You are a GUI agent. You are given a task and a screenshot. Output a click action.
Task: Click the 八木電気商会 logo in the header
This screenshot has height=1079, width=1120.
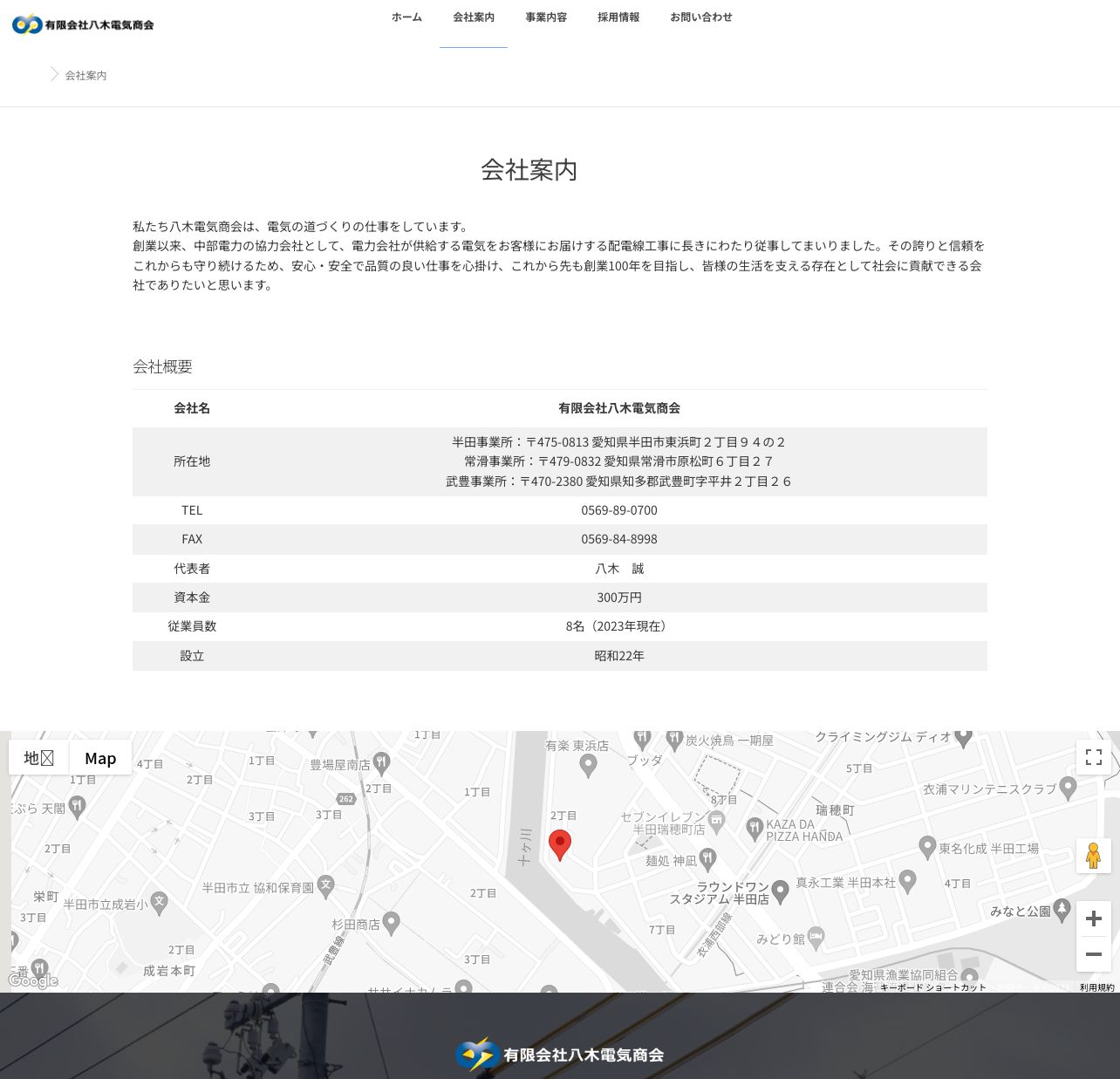tap(83, 24)
